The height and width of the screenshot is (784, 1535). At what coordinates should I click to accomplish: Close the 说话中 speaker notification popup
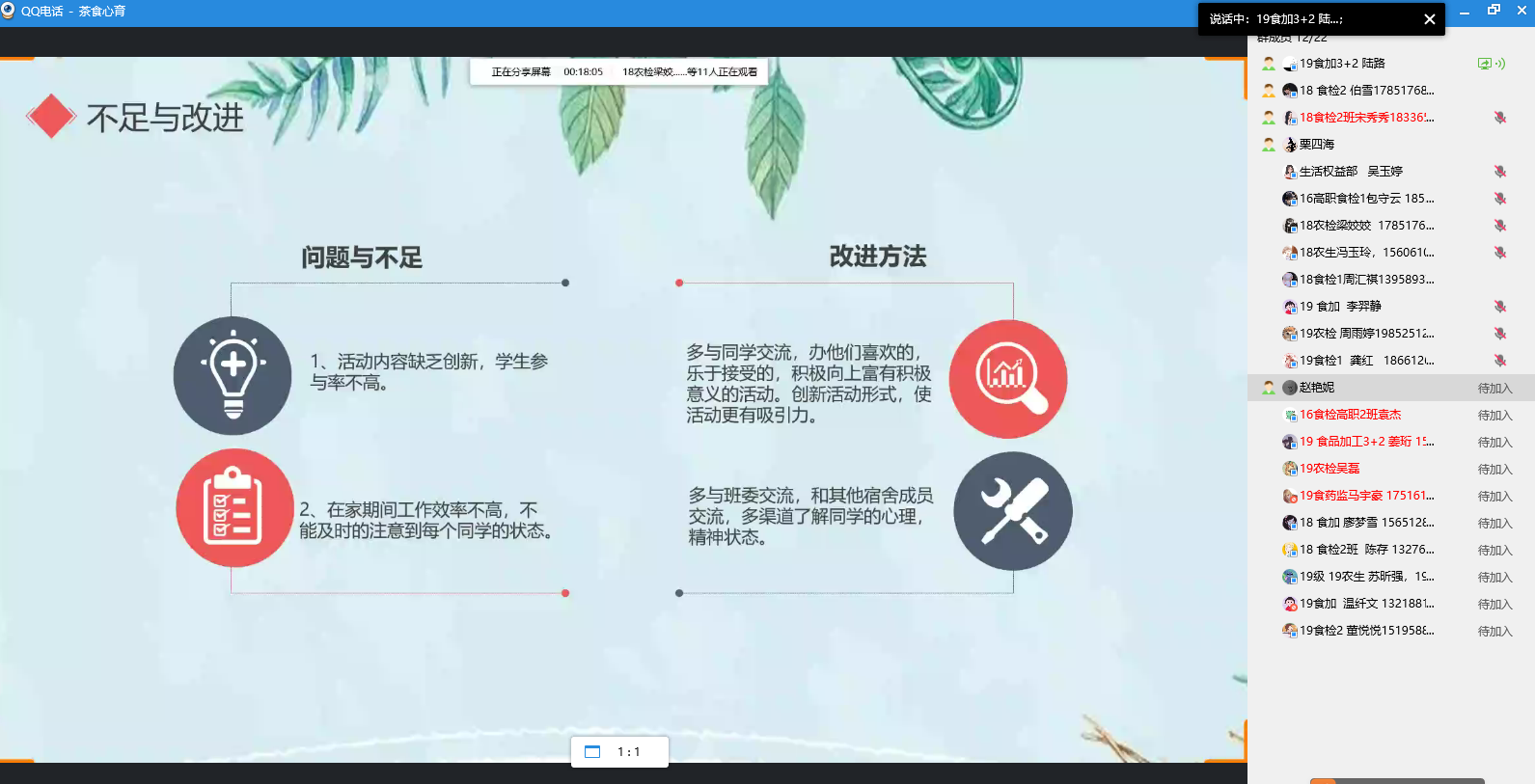pyautogui.click(x=1430, y=19)
